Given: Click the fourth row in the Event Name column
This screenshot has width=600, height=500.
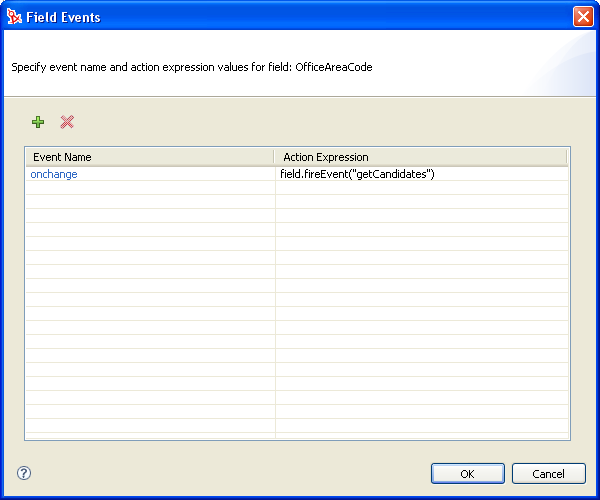Looking at the screenshot, I should pos(150,216).
